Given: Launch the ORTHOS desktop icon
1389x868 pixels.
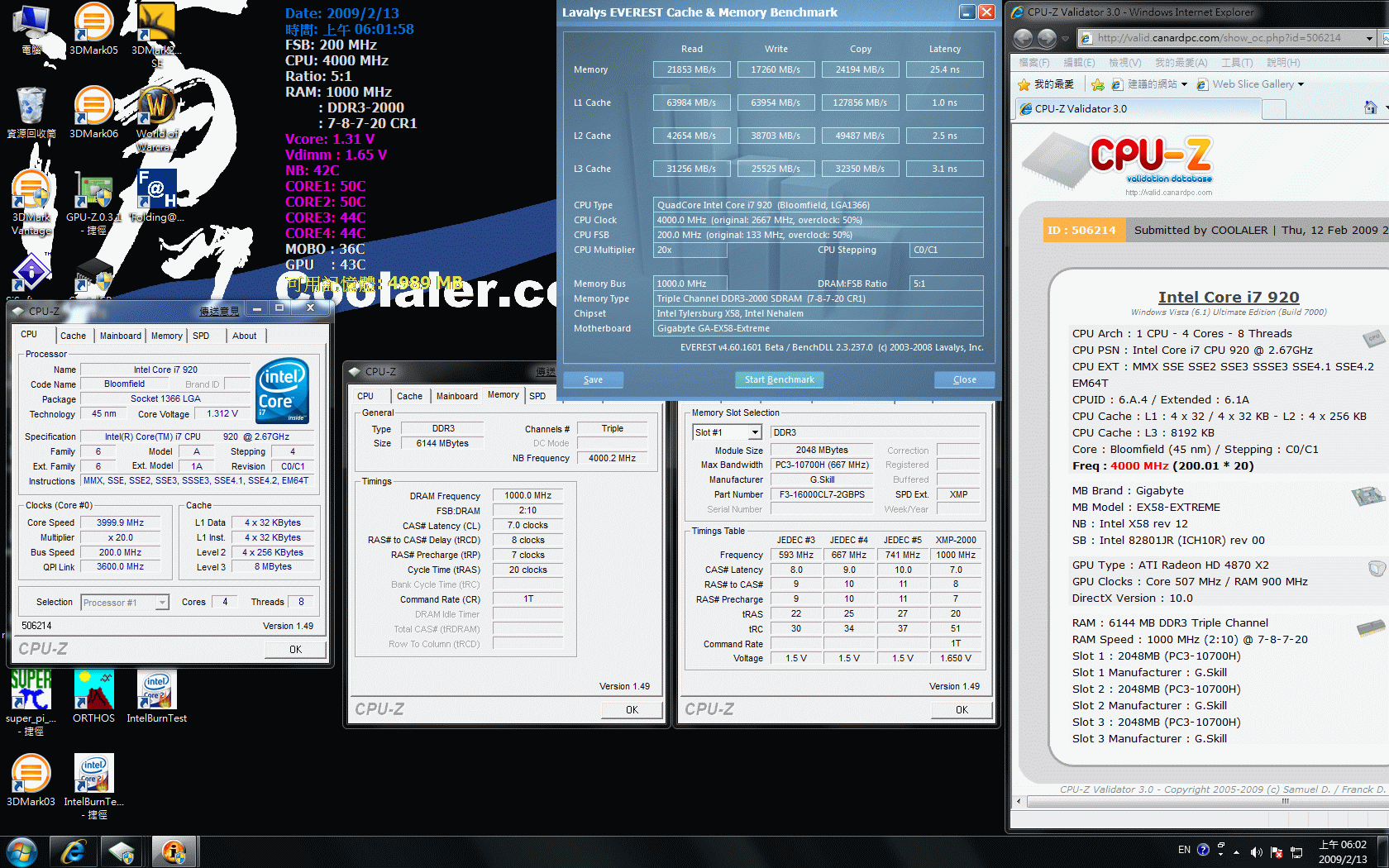Looking at the screenshot, I should [x=93, y=696].
